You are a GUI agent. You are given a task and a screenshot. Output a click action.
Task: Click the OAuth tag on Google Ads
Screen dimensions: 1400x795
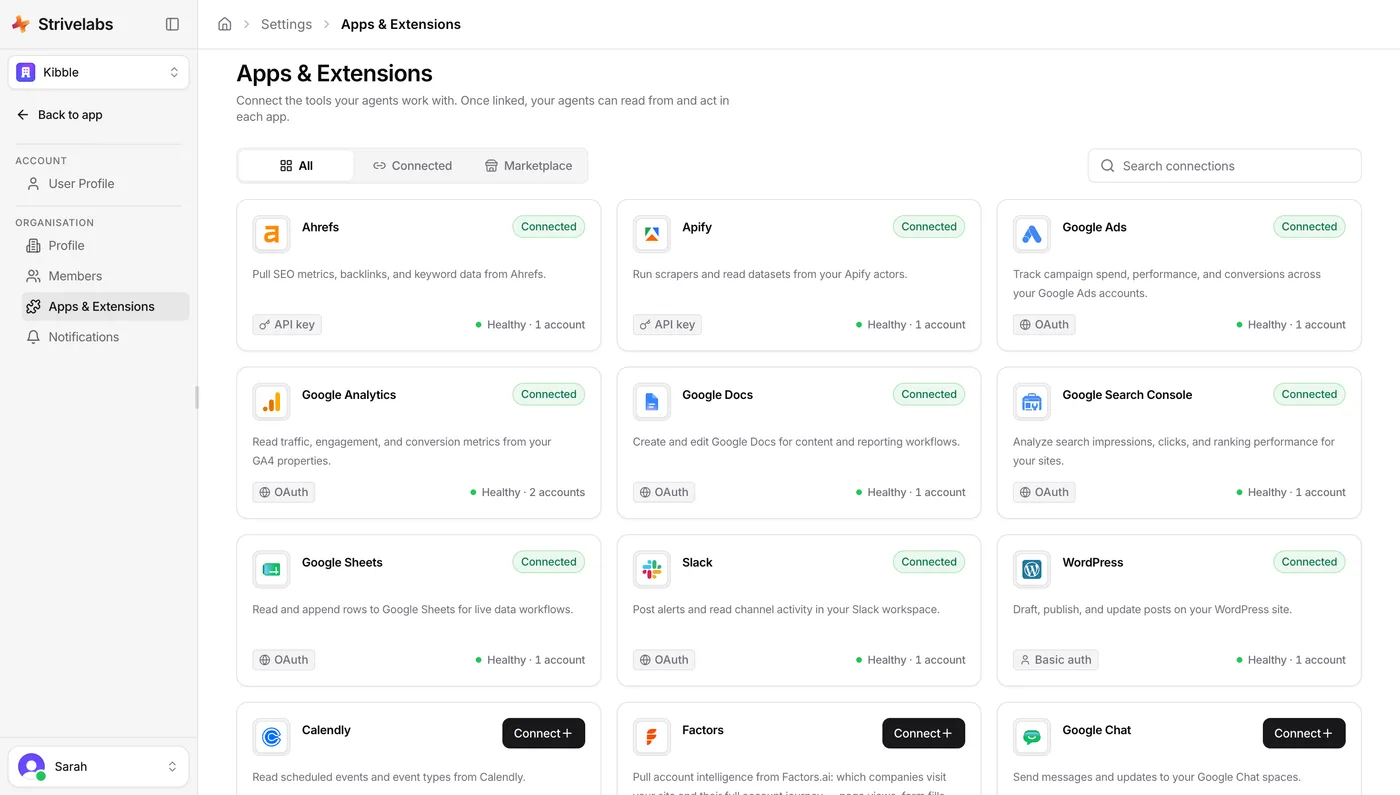(x=1044, y=325)
